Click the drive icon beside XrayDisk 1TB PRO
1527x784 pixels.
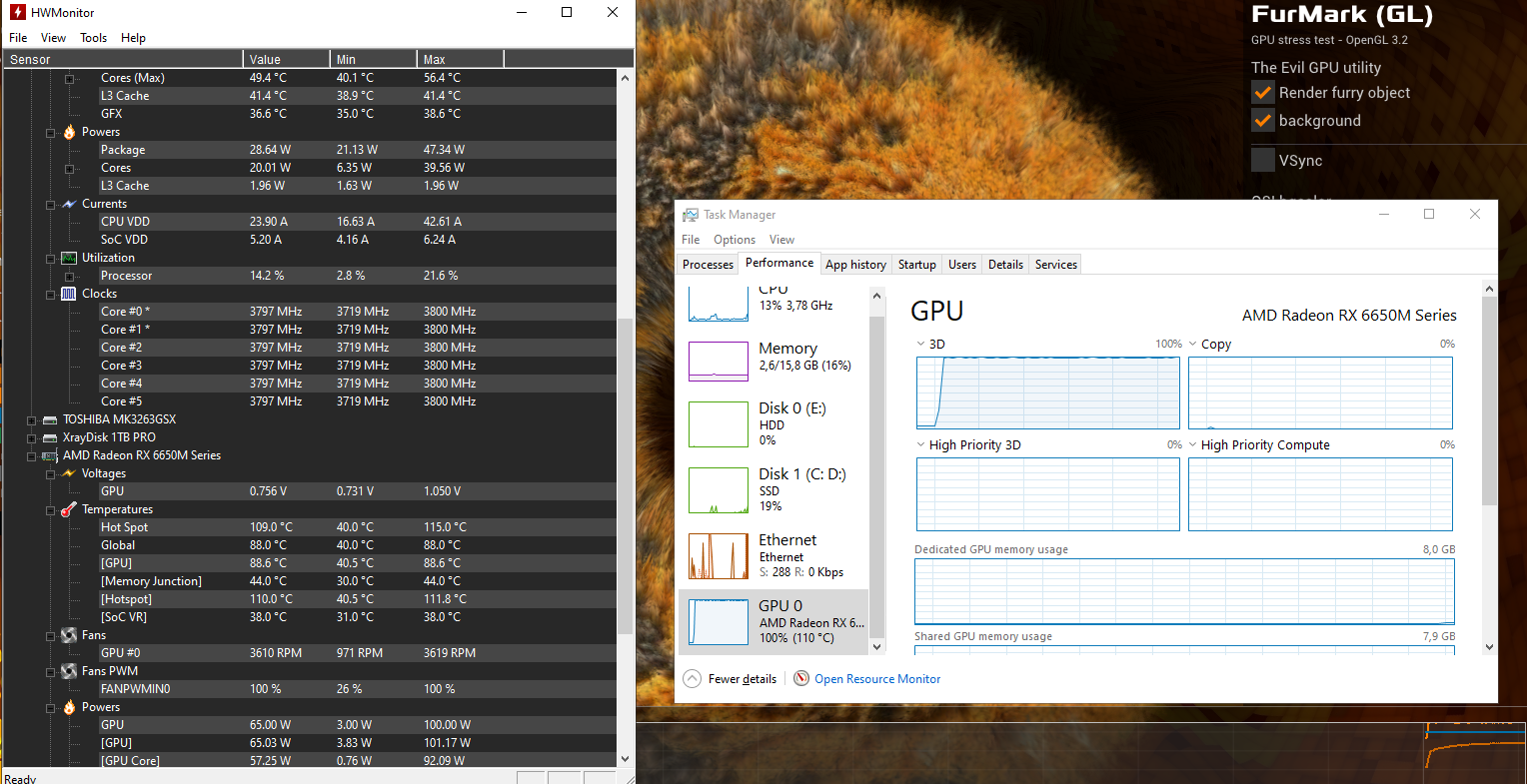click(x=50, y=437)
